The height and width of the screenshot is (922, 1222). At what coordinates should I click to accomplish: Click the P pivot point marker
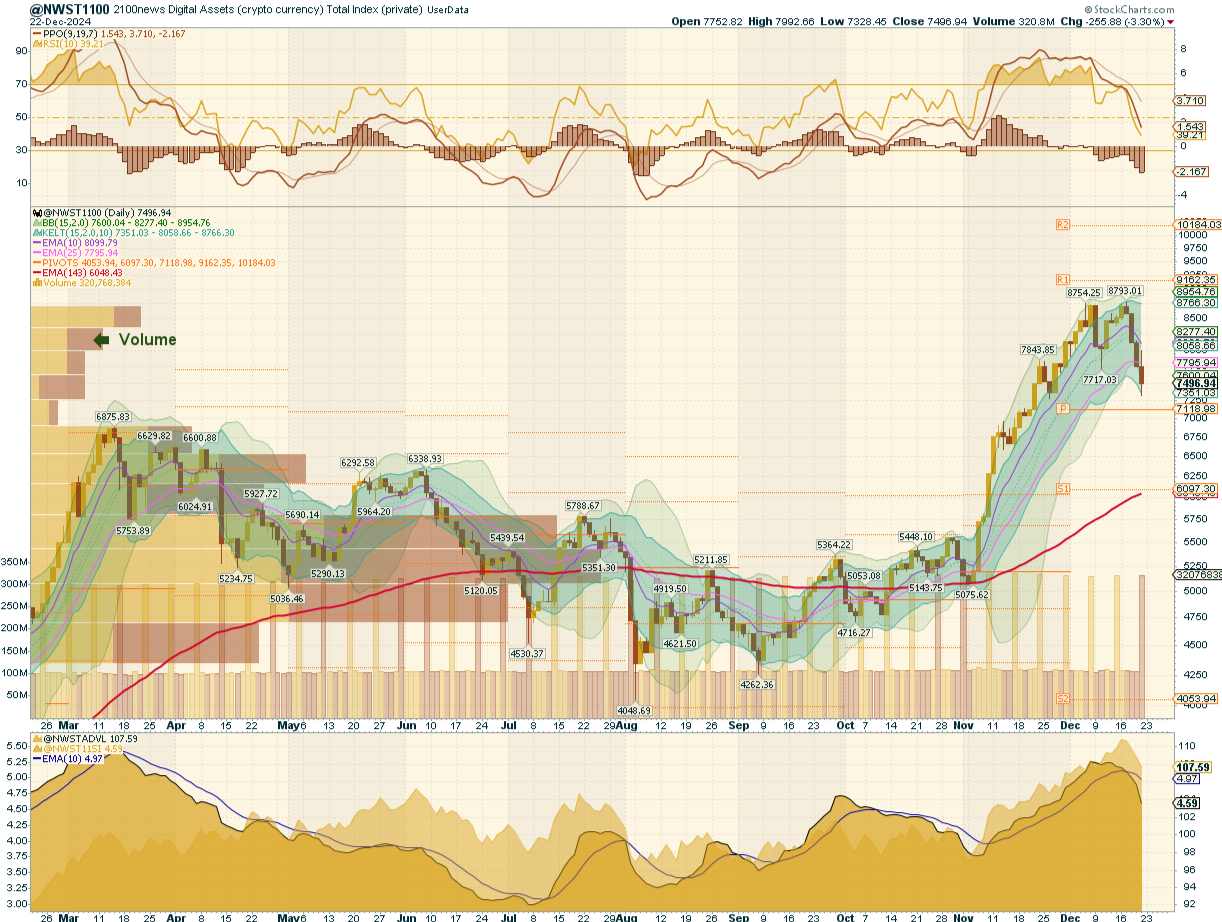pyautogui.click(x=1063, y=409)
